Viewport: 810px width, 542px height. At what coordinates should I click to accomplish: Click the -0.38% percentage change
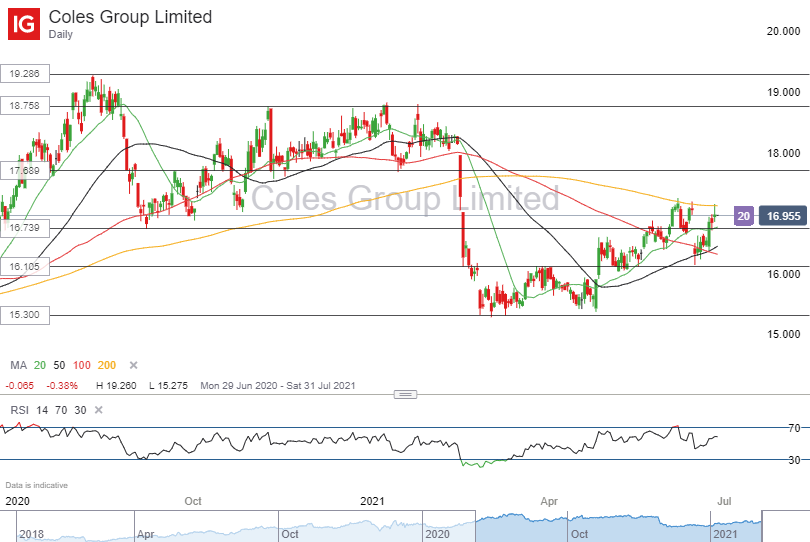[62, 385]
